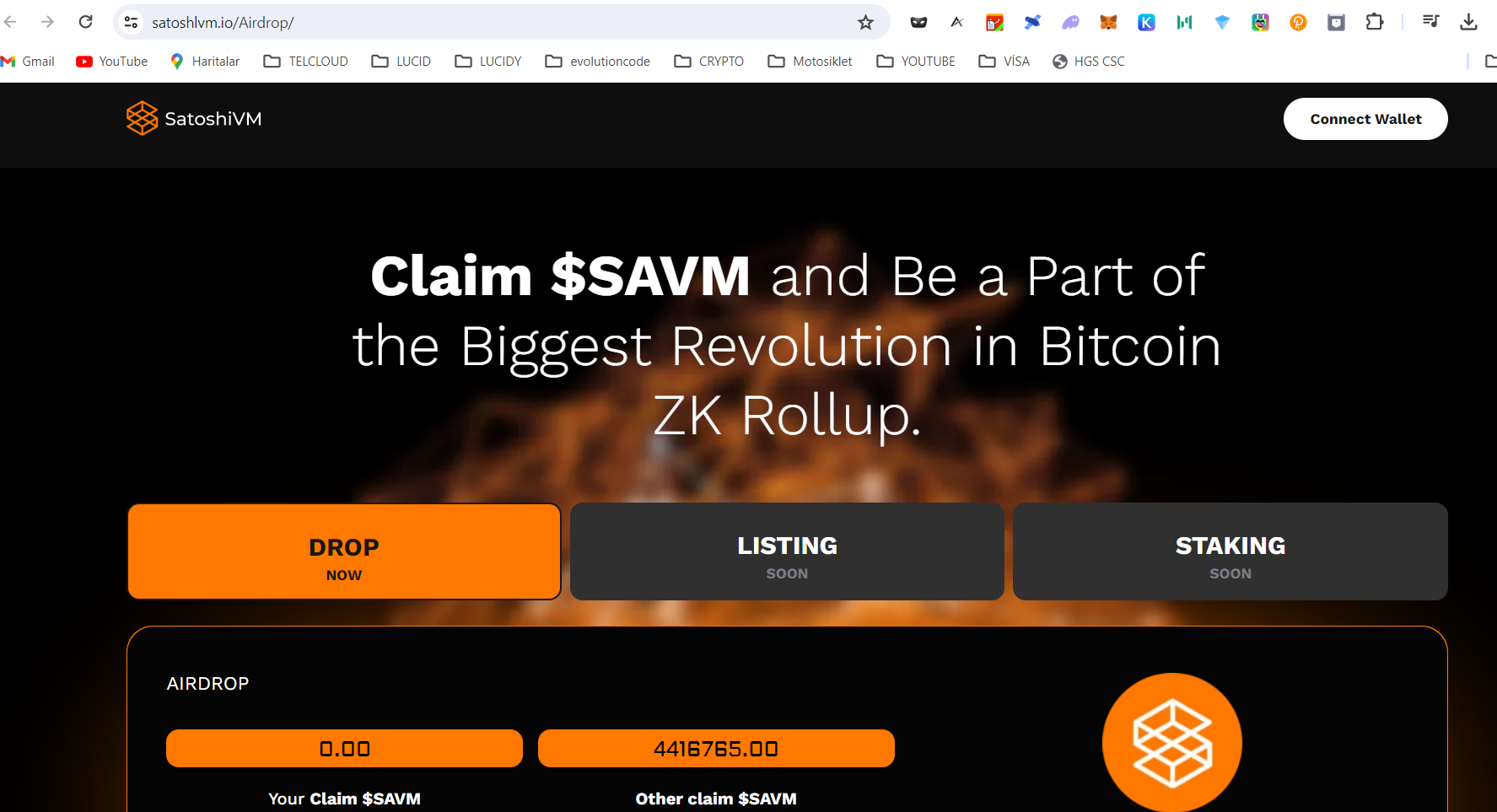Click the SatoshiVM logo

(x=194, y=119)
